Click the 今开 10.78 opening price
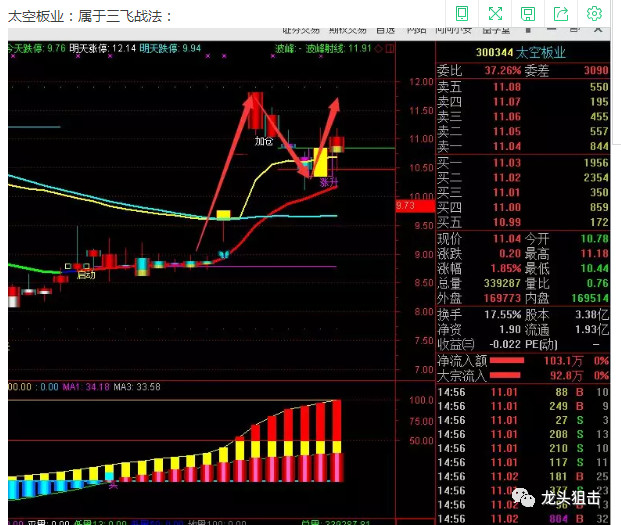The width and height of the screenshot is (621, 525). pos(594,238)
